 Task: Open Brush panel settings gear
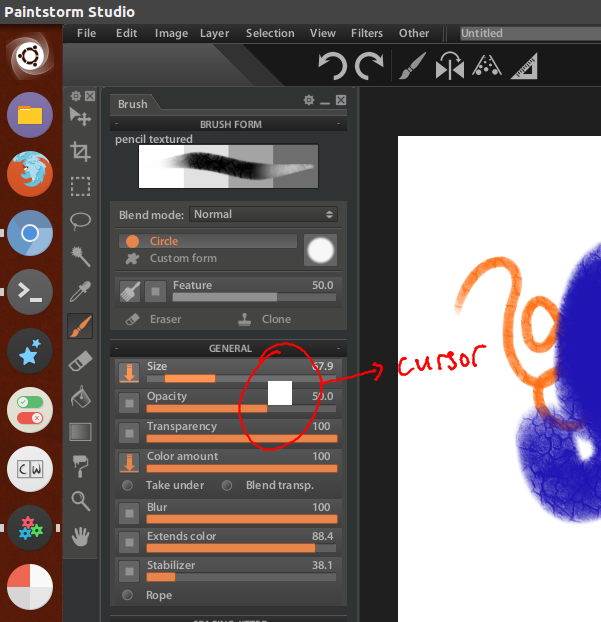[x=309, y=100]
